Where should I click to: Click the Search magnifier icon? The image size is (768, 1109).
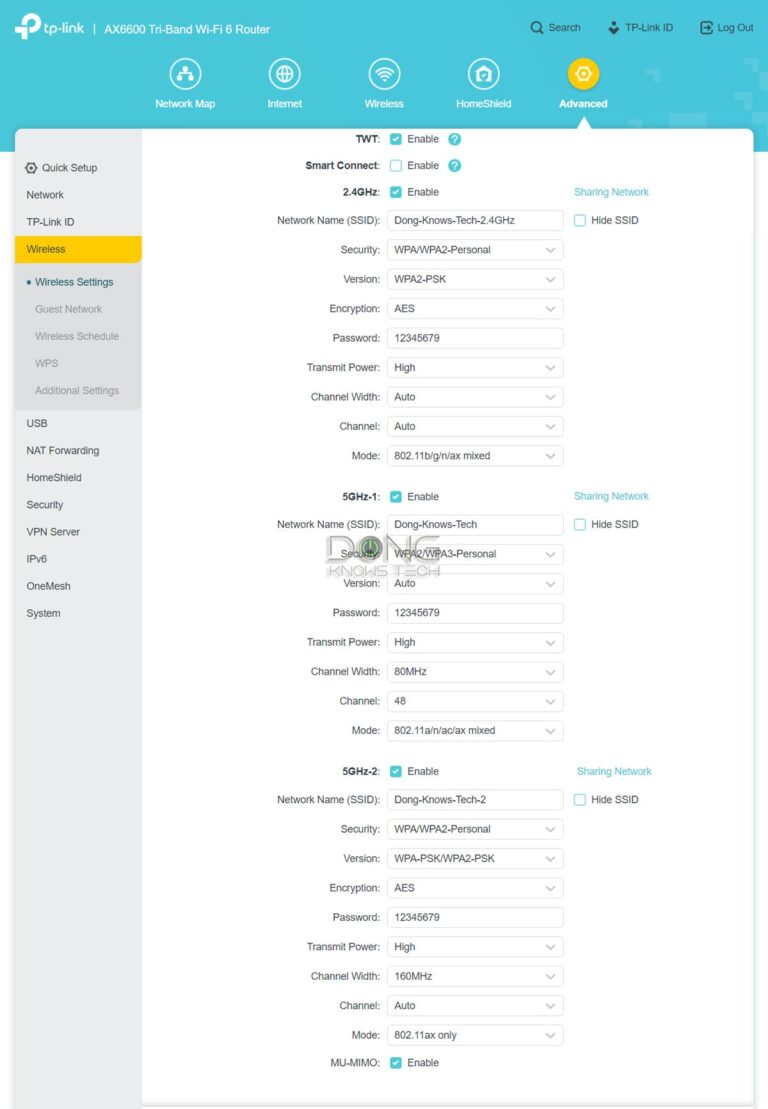point(538,28)
